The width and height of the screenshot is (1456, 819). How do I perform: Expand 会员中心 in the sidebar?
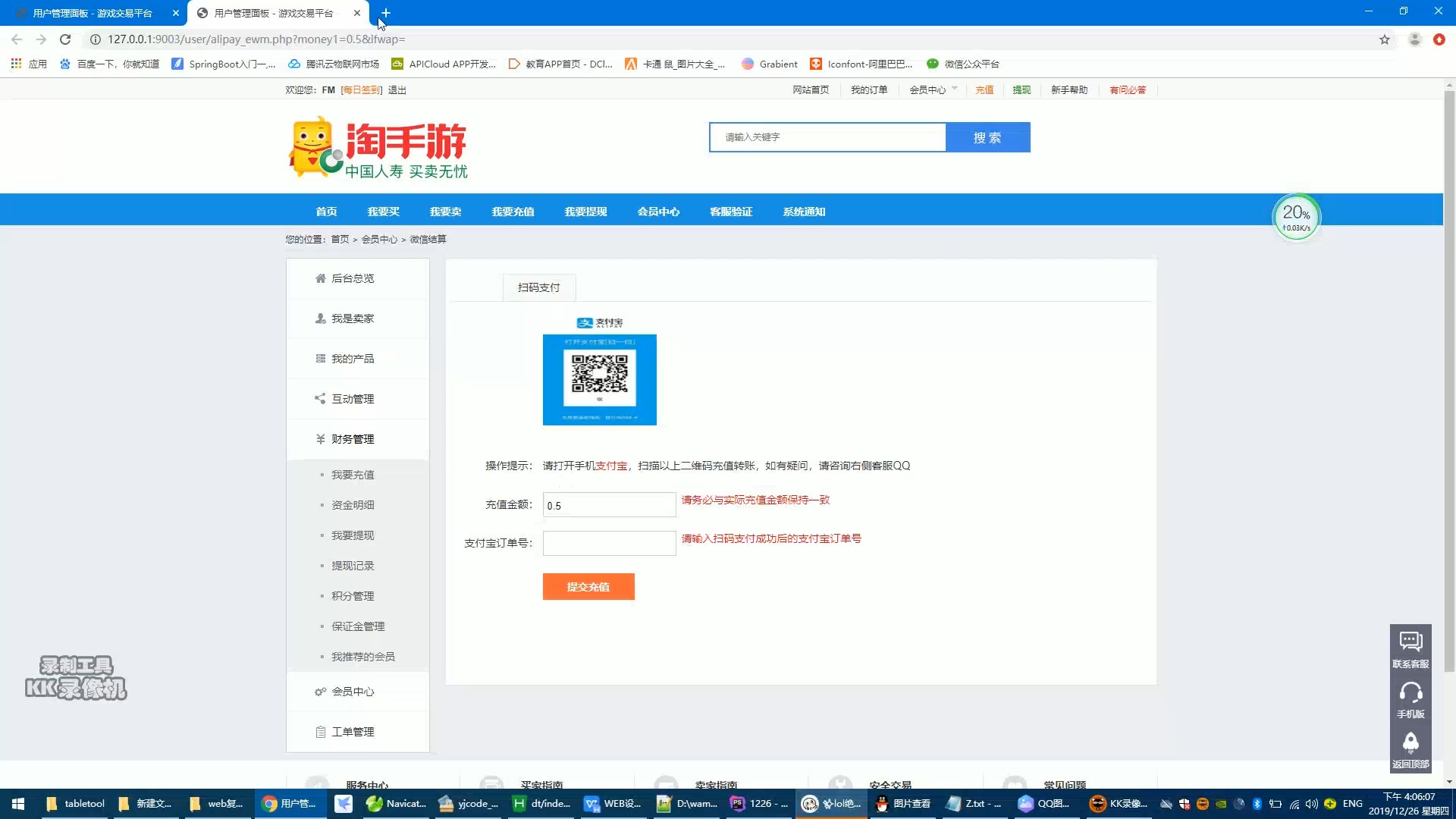tap(358, 692)
